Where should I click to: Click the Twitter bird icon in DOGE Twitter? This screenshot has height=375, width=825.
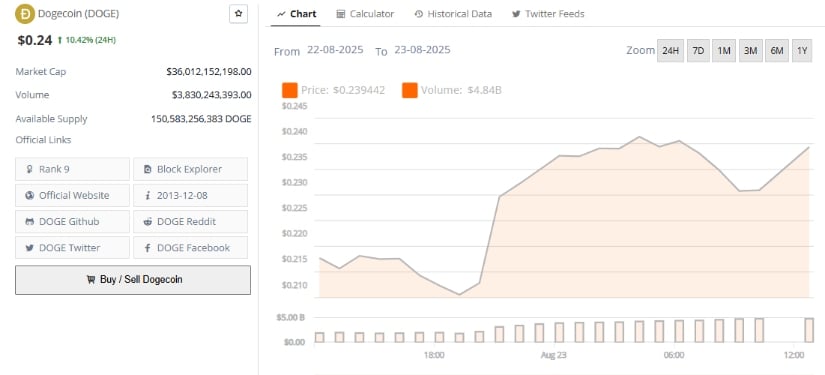tap(29, 248)
